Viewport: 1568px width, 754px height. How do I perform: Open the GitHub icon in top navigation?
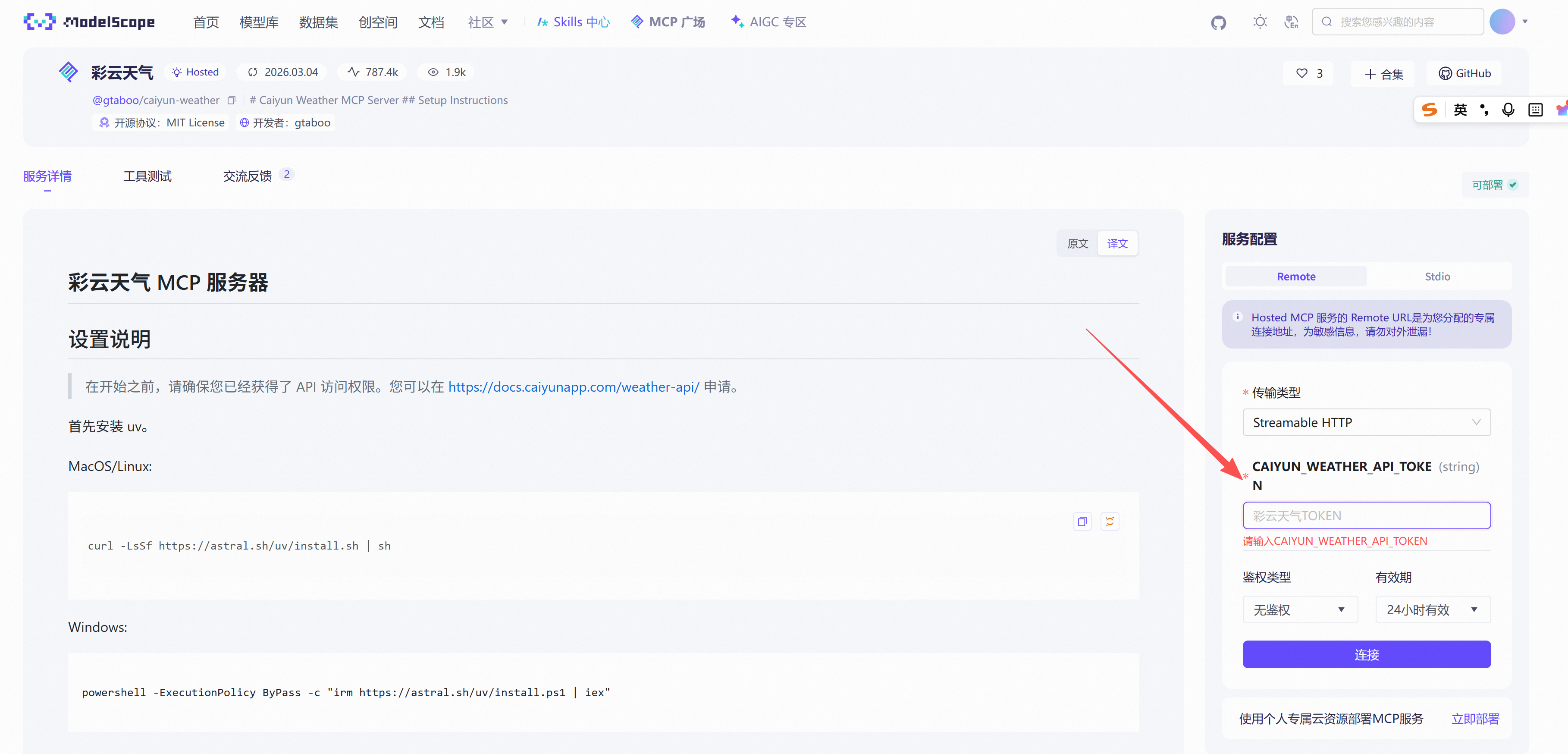pos(1218,22)
